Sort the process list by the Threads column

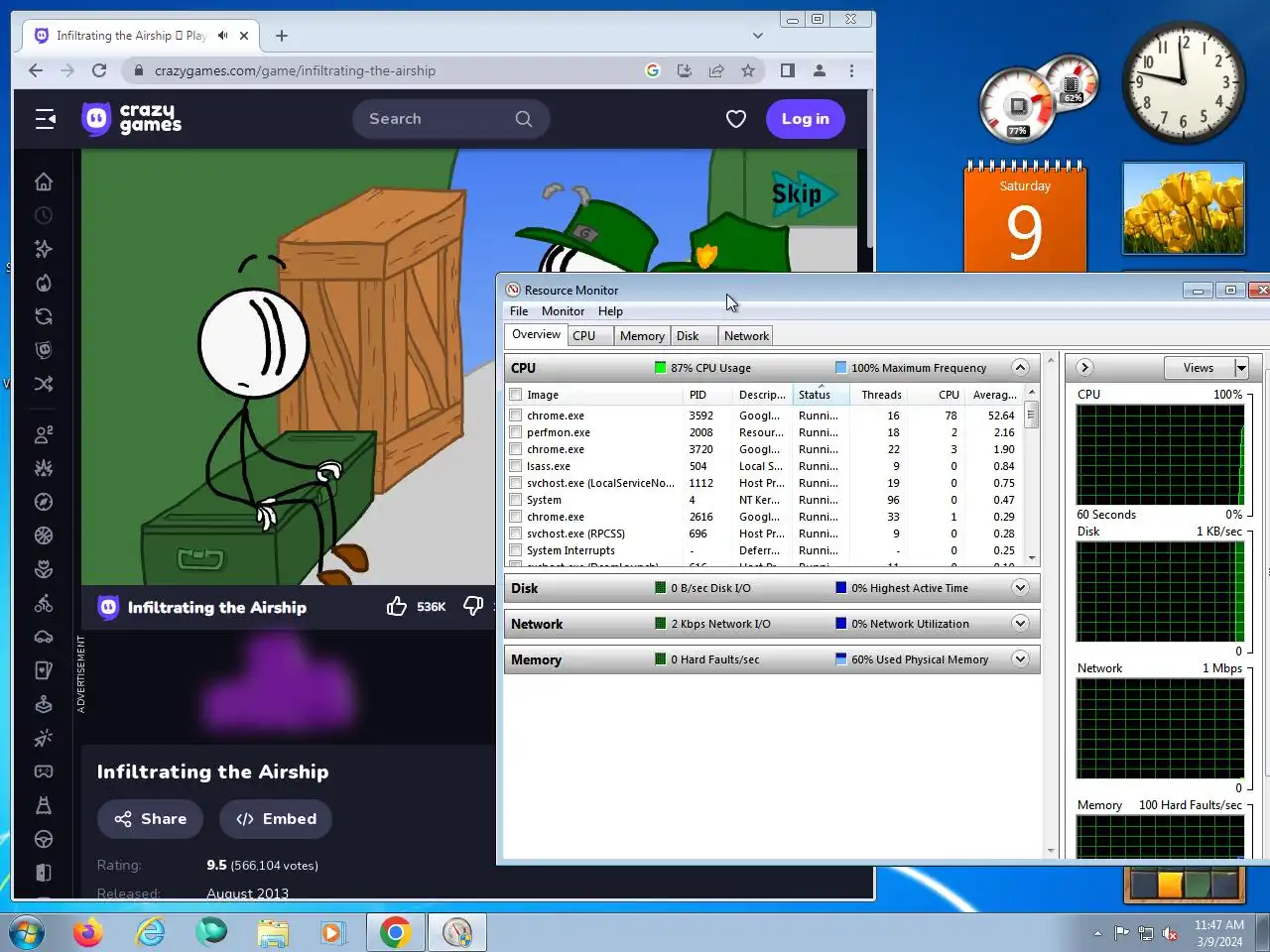pyautogui.click(x=881, y=395)
